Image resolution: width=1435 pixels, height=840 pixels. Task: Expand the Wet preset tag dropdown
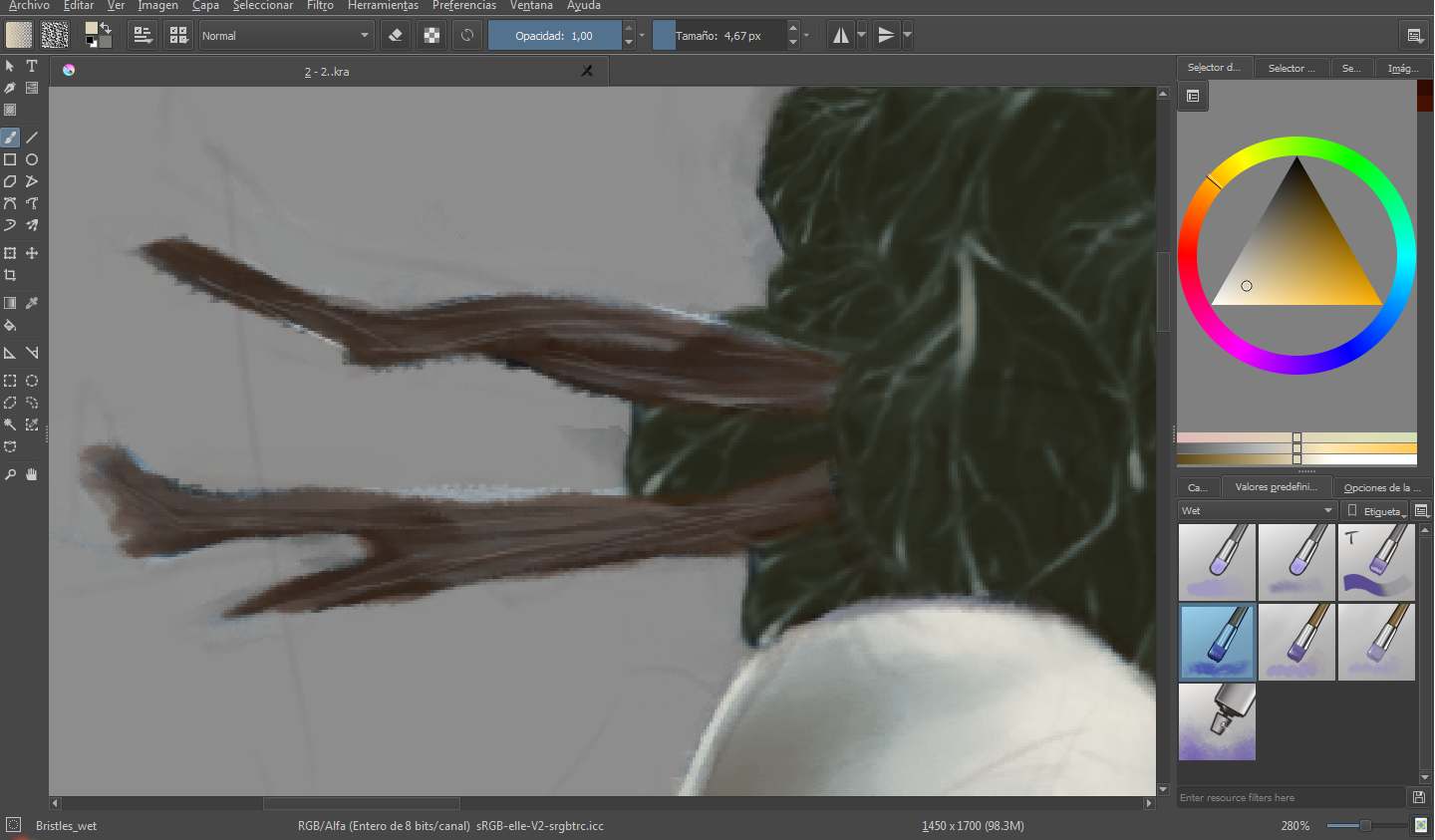pyautogui.click(x=1258, y=510)
